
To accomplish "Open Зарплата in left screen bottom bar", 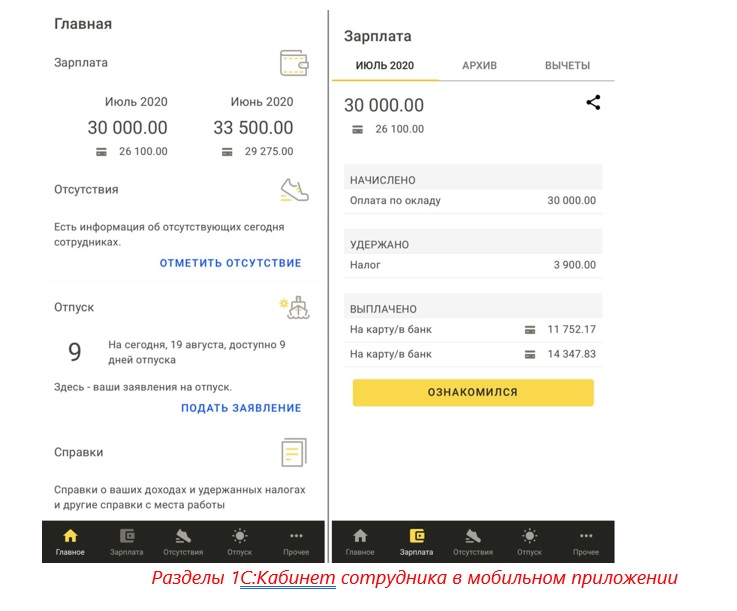I will (x=126, y=542).
